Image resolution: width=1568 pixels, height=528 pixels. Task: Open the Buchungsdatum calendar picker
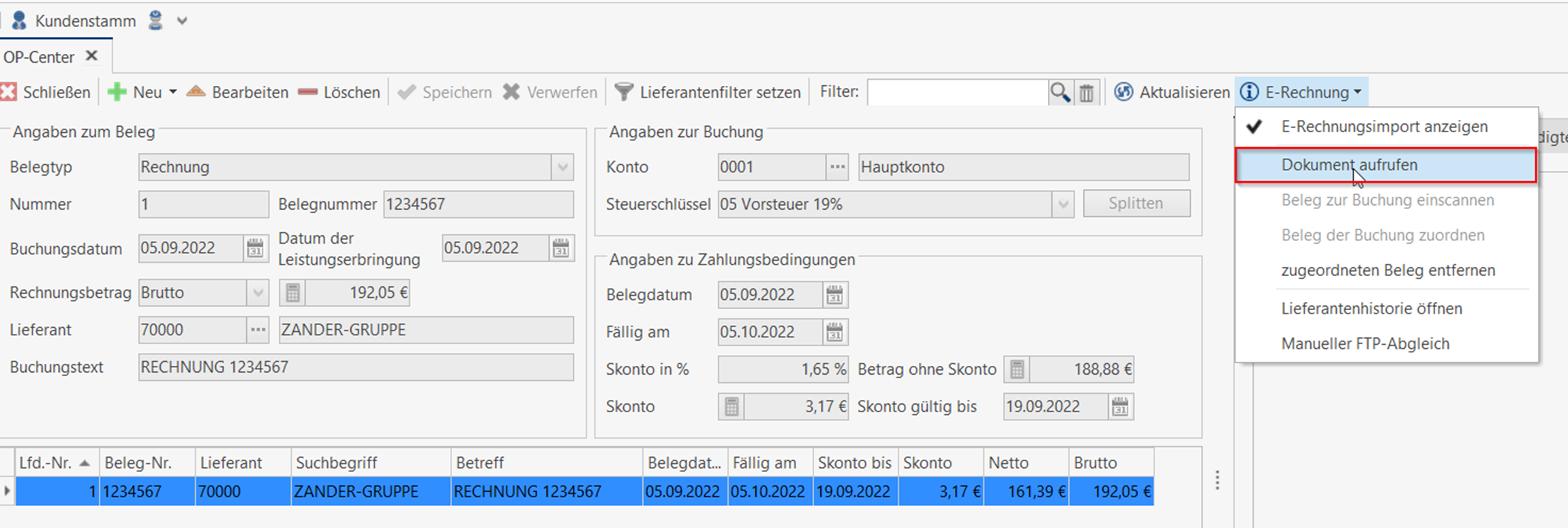pyautogui.click(x=255, y=248)
